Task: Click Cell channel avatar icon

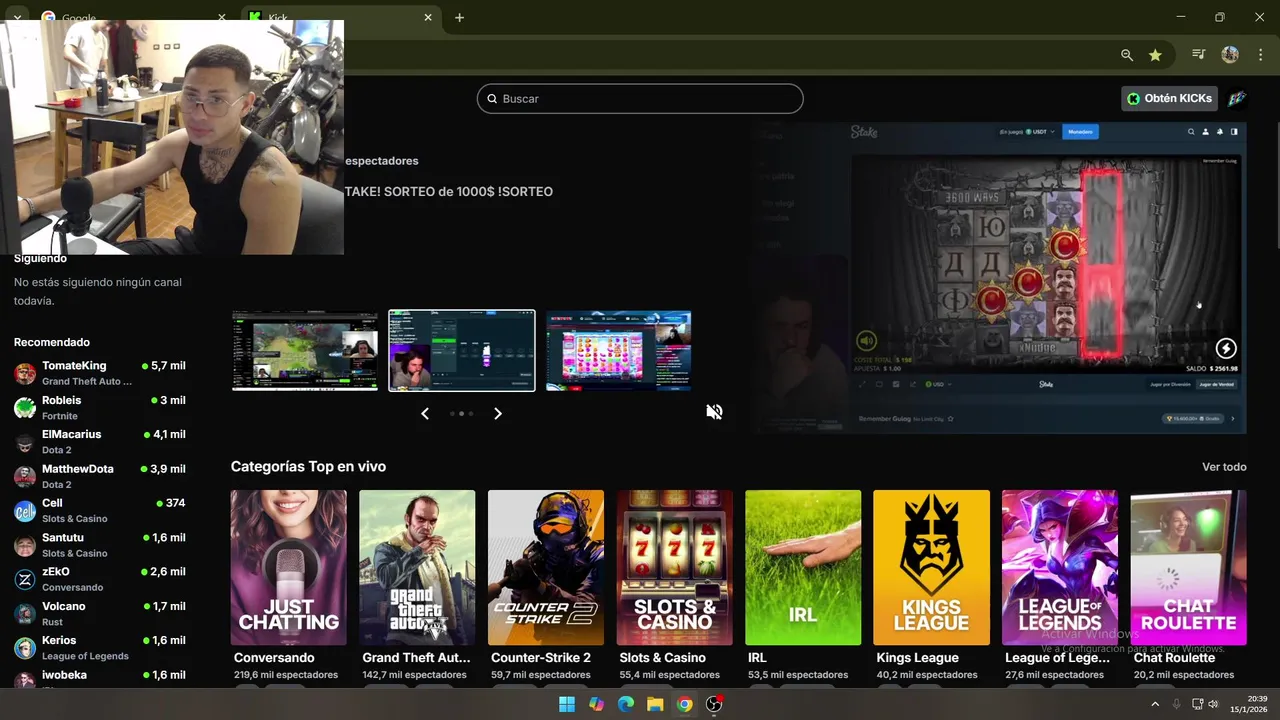Action: 25,511
